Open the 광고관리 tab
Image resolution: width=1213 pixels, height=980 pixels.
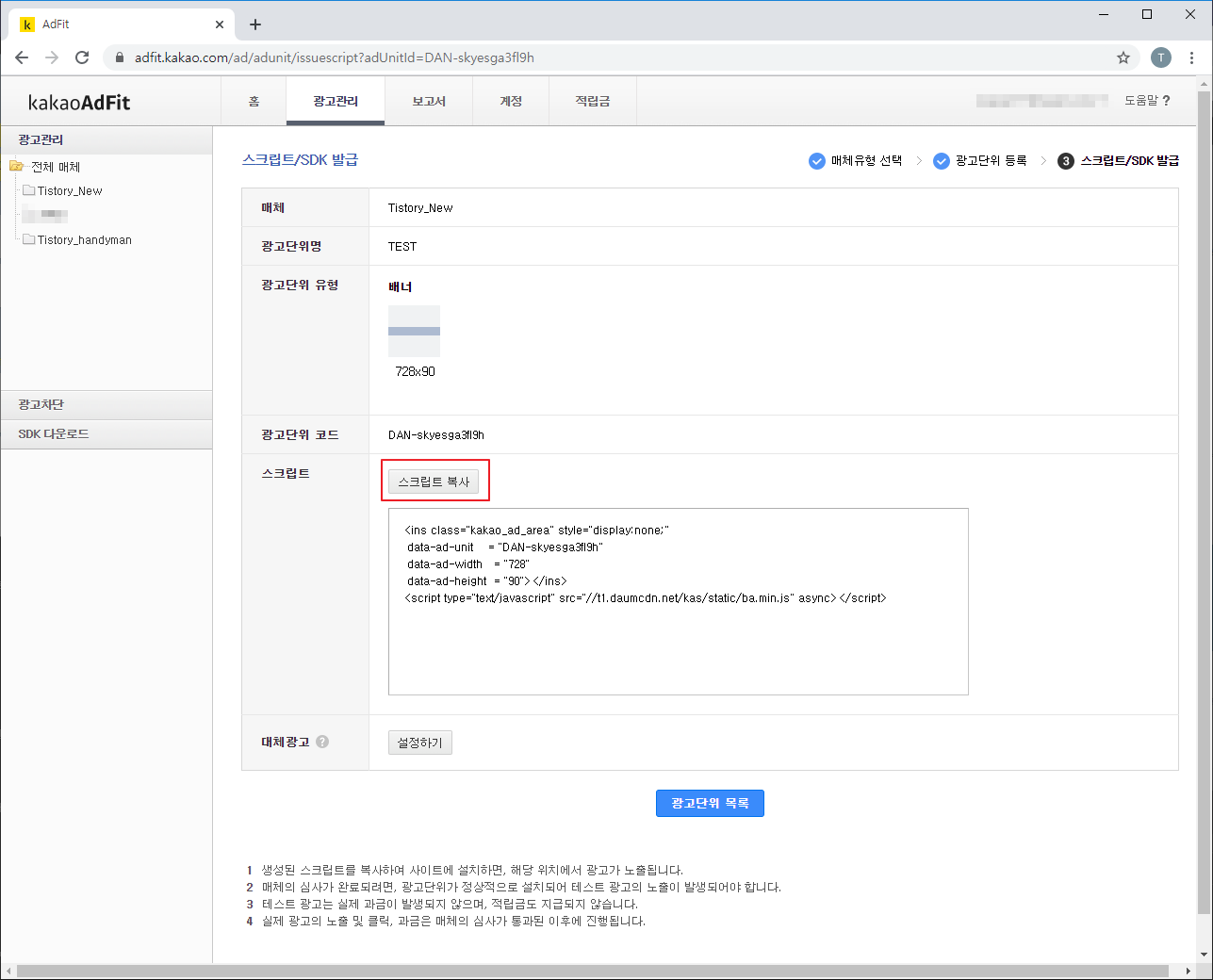(x=336, y=101)
